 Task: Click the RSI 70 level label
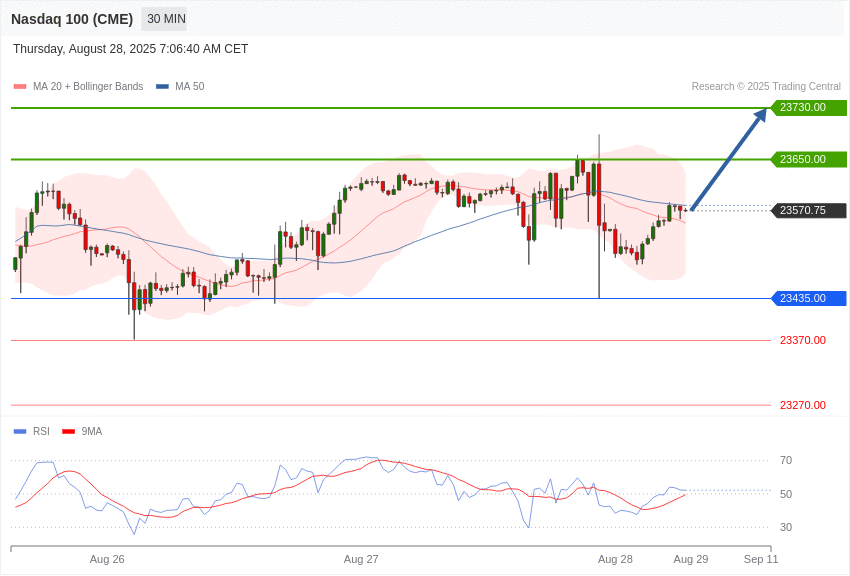(x=785, y=461)
